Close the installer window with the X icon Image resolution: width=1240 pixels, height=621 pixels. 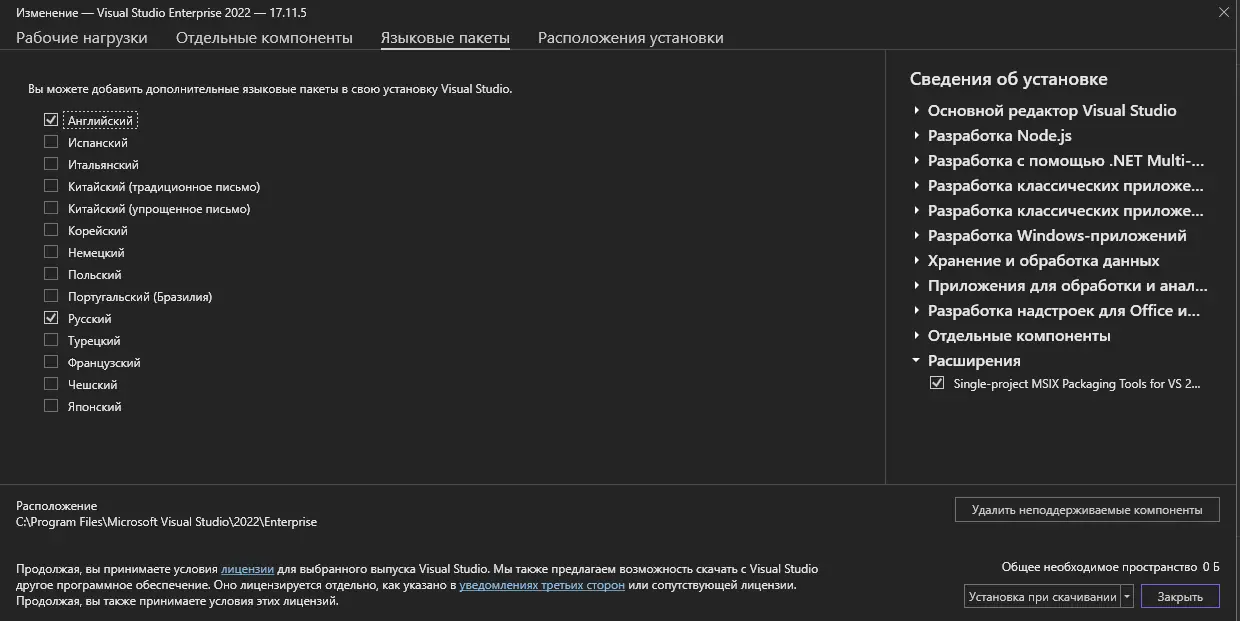[x=1224, y=13]
